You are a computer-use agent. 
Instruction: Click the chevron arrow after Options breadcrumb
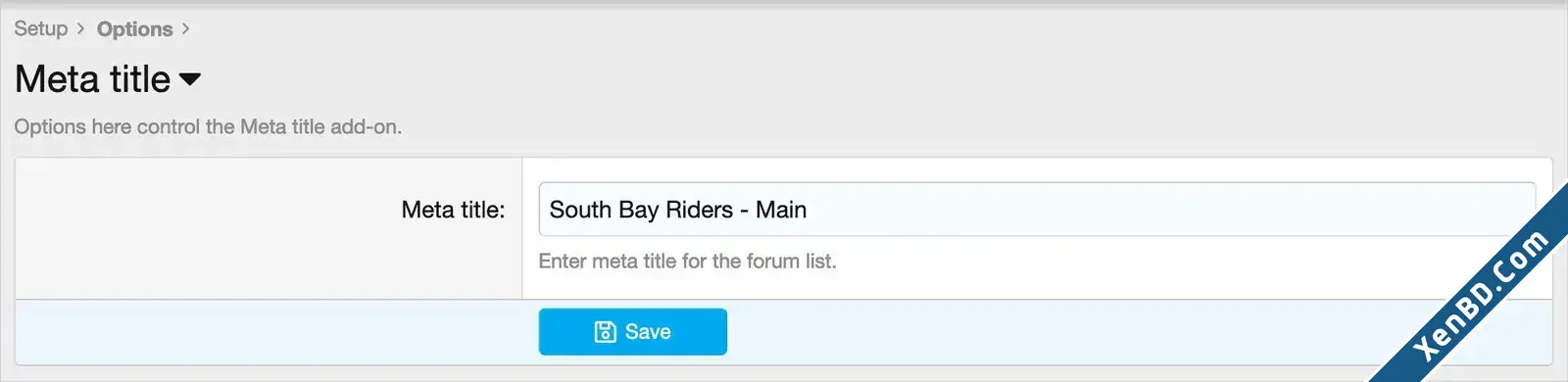tap(186, 29)
